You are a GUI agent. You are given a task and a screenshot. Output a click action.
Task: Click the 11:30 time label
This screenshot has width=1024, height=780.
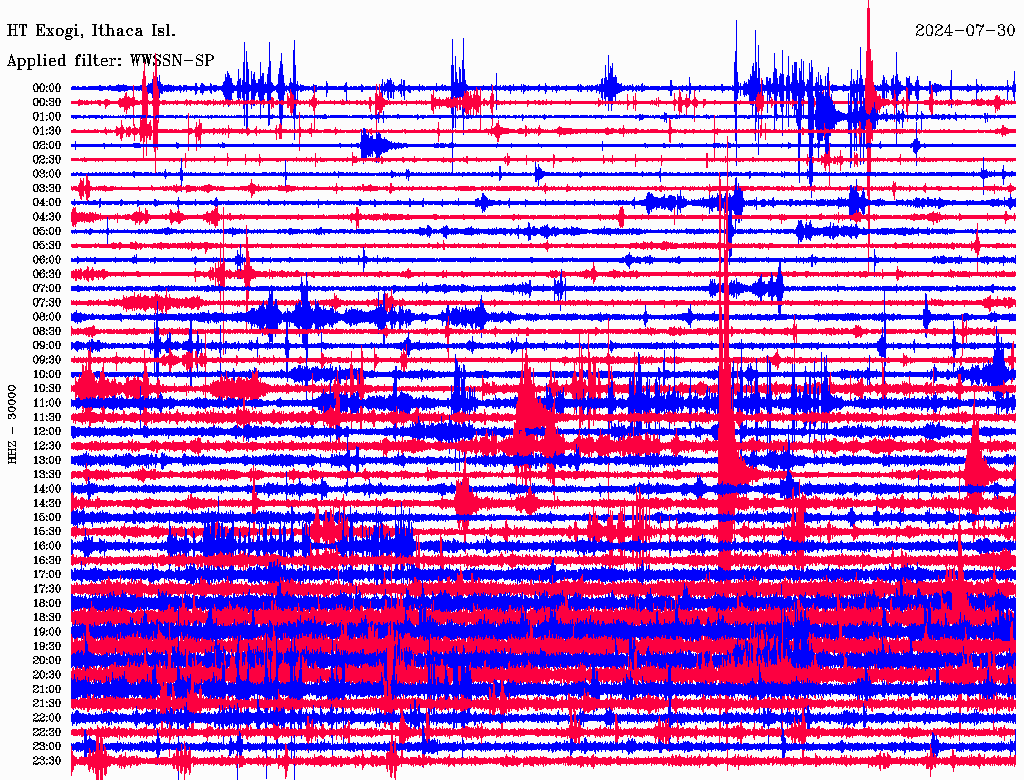(47, 417)
